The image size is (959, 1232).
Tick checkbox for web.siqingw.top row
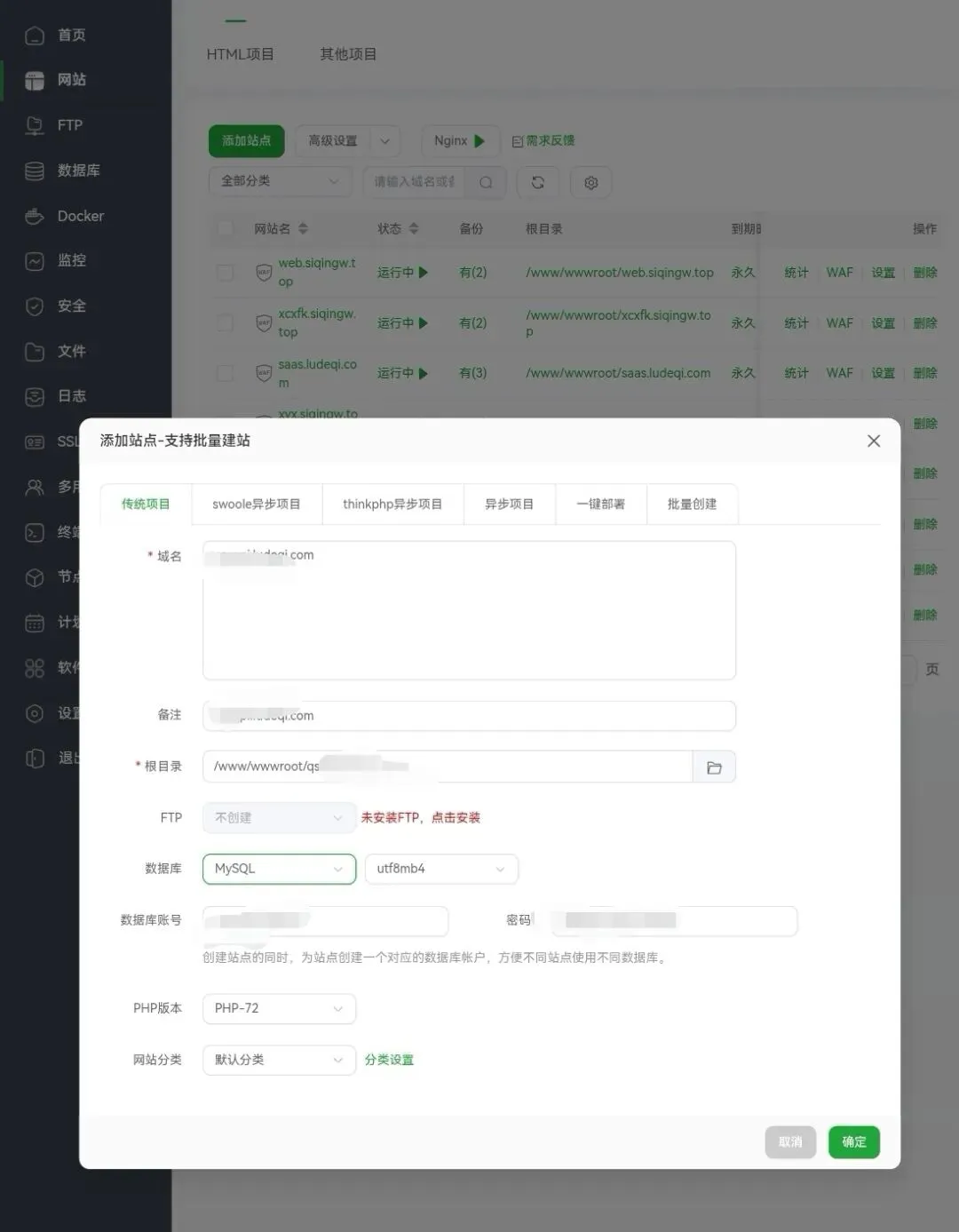click(x=226, y=273)
